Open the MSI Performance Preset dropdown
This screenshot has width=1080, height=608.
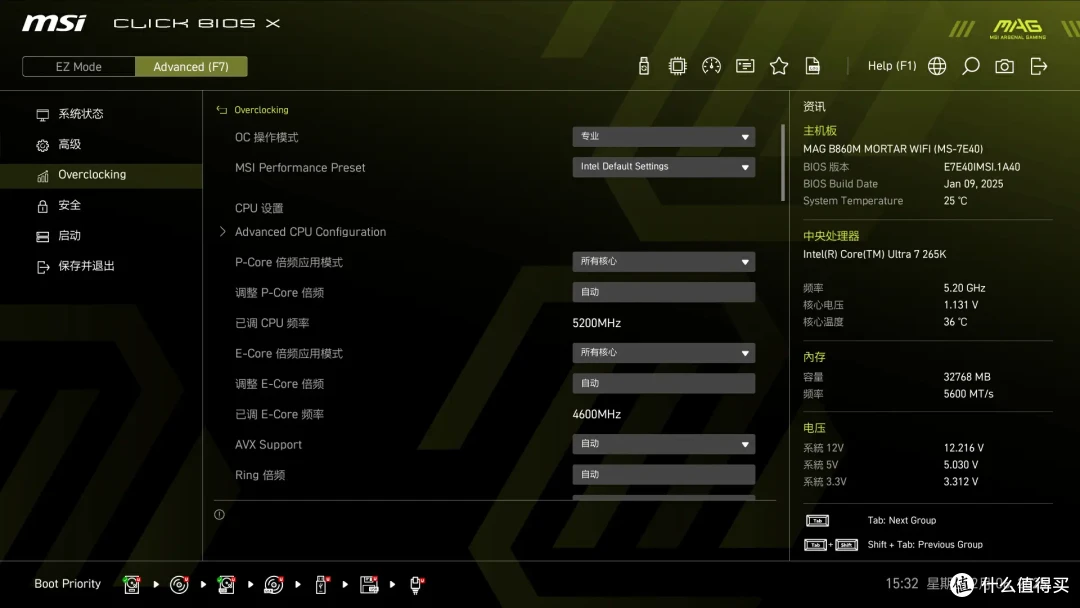pyautogui.click(x=663, y=167)
